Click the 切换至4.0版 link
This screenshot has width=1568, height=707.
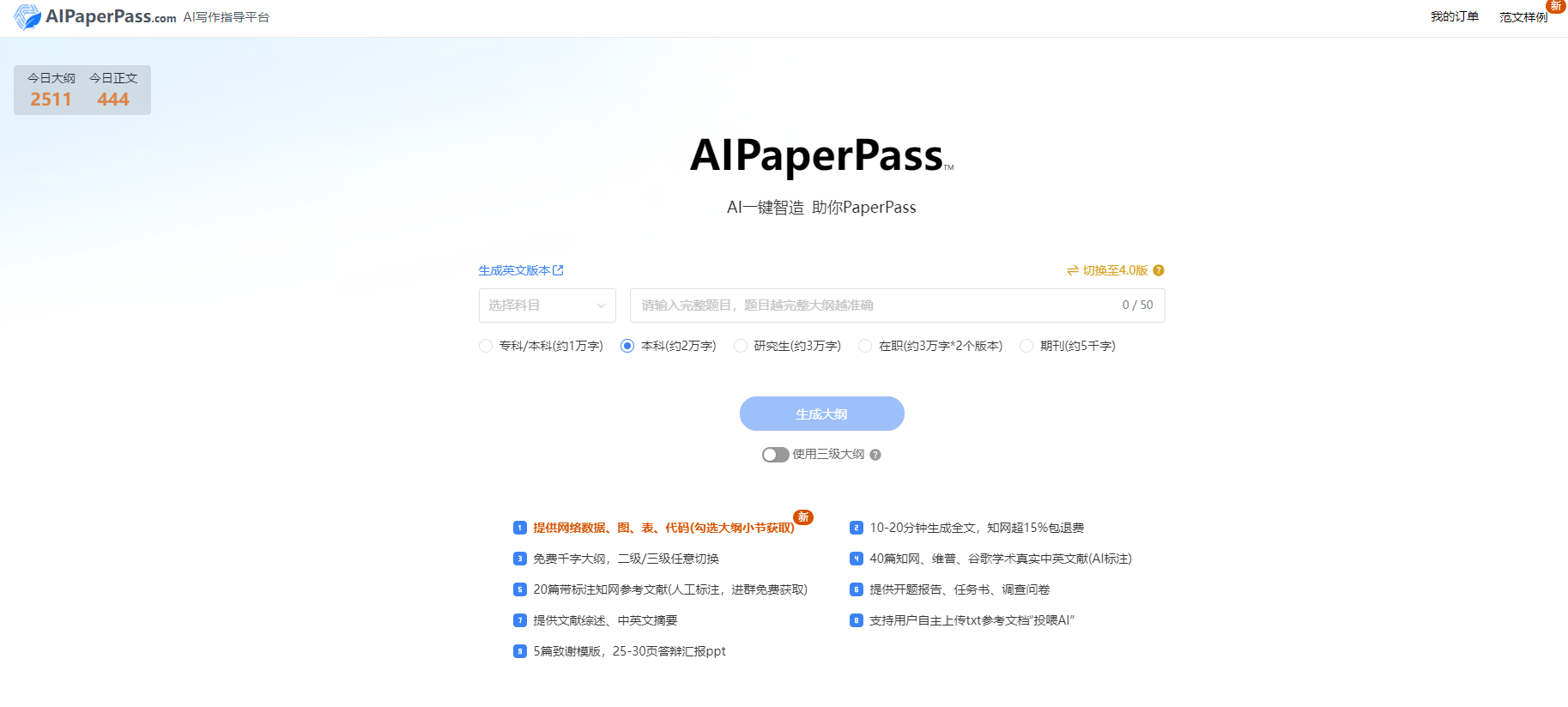1116,270
